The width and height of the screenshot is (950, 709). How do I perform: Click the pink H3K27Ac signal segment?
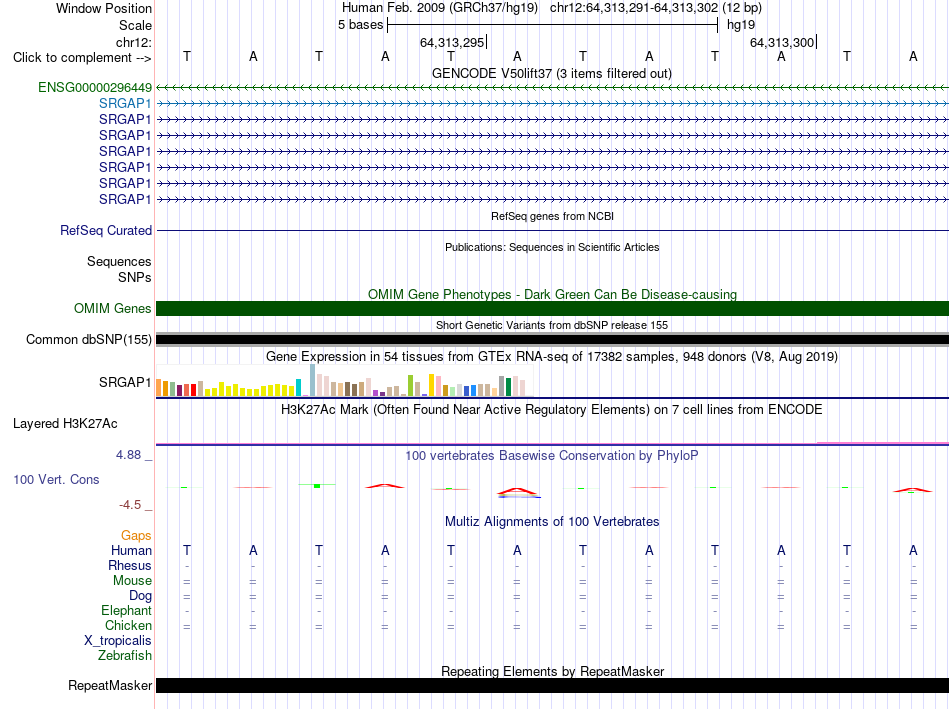[883, 443]
